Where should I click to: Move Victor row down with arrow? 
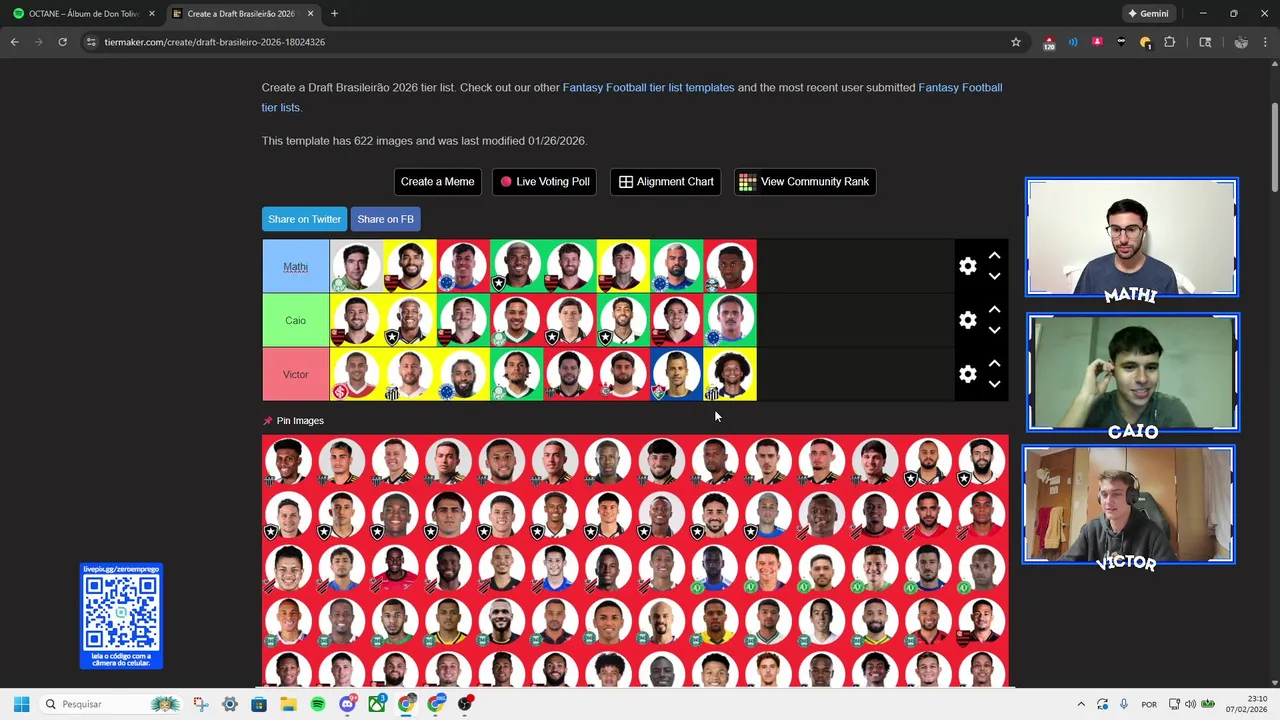click(994, 384)
